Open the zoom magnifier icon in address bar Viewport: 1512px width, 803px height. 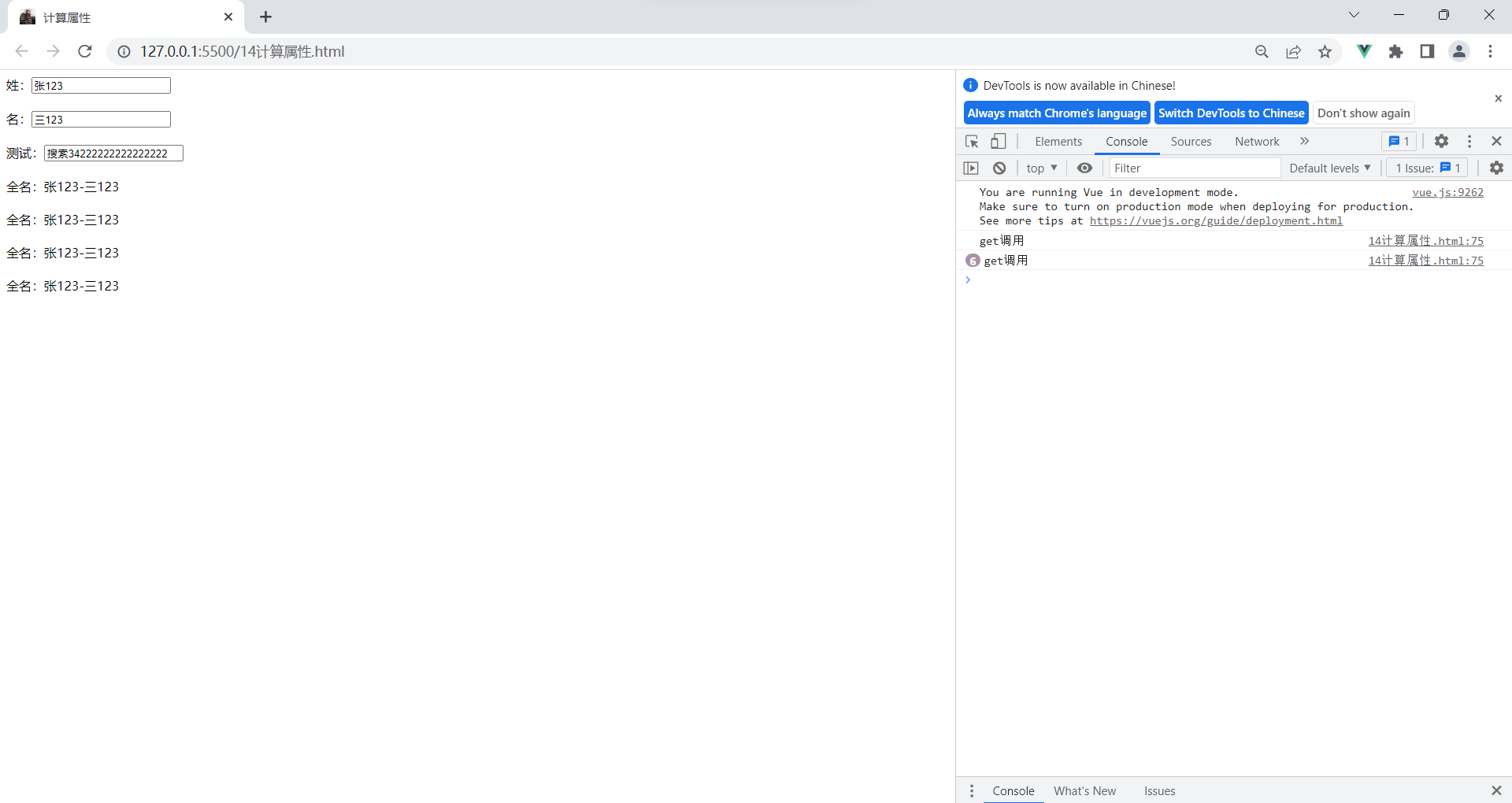(x=1262, y=51)
